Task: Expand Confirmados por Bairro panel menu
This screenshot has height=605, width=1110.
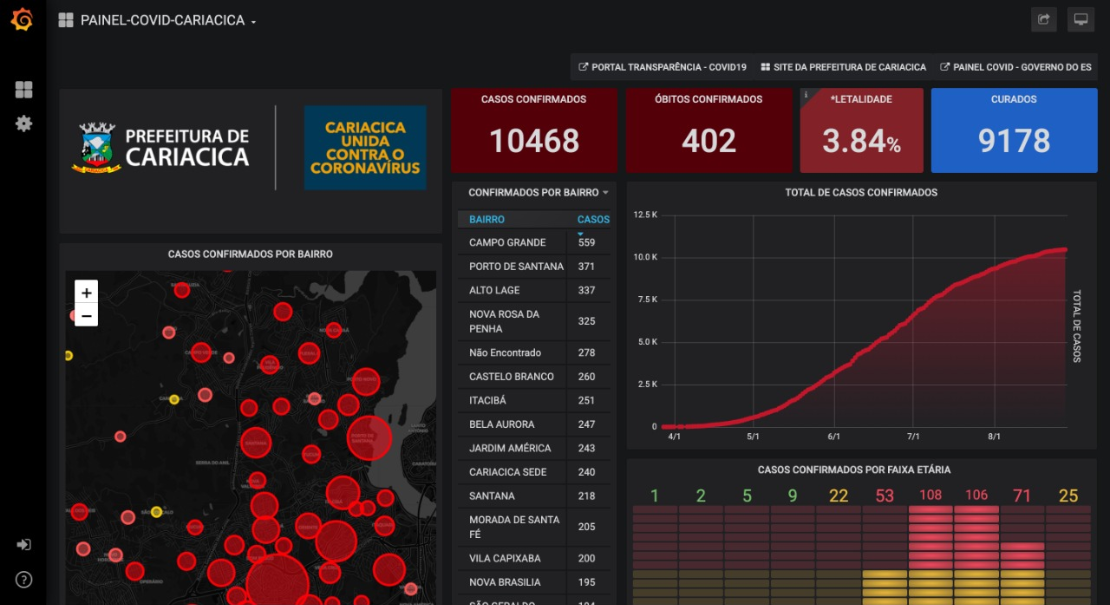Action: pyautogui.click(x=538, y=192)
